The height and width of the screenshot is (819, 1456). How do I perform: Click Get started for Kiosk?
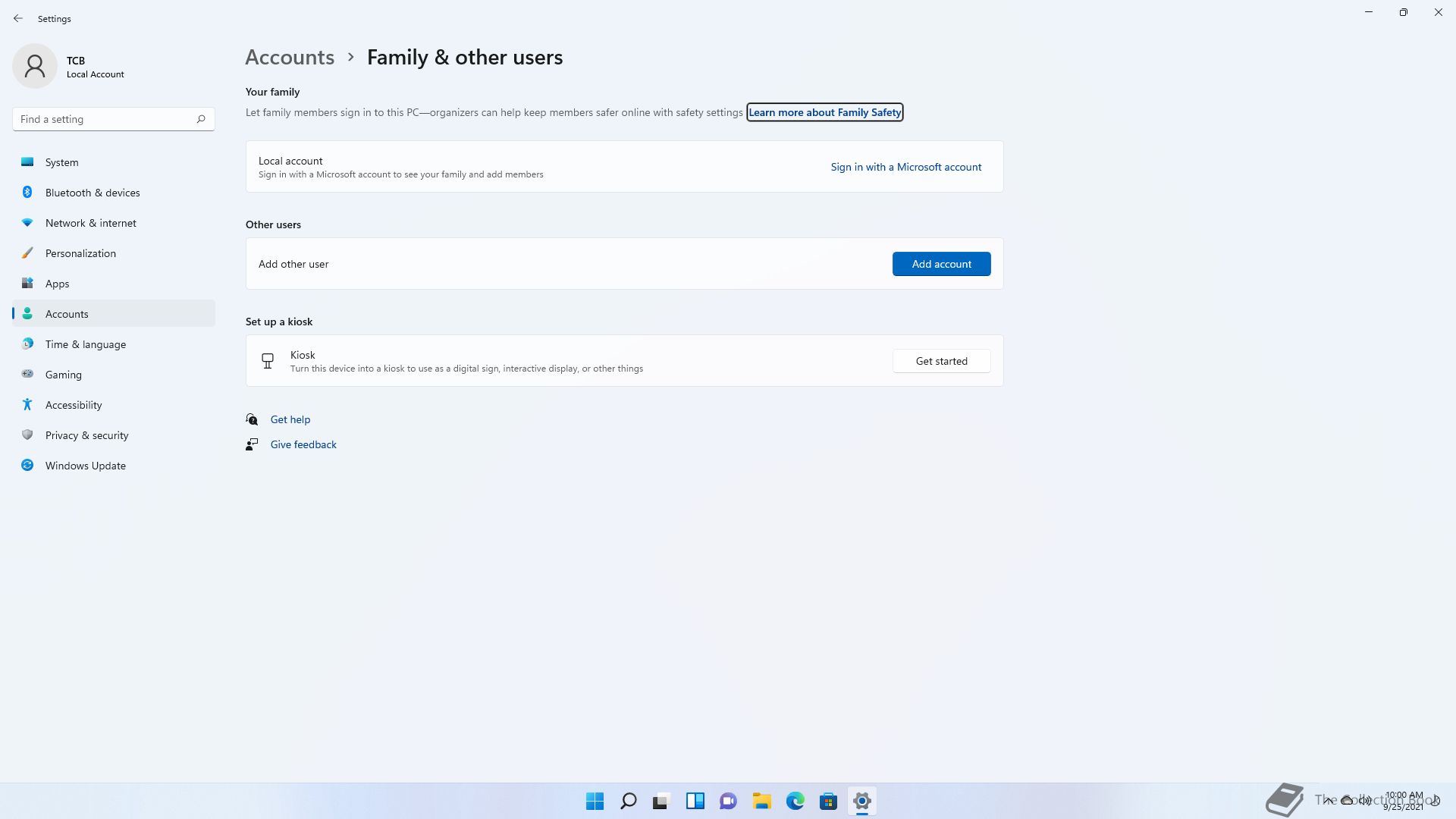pos(941,361)
